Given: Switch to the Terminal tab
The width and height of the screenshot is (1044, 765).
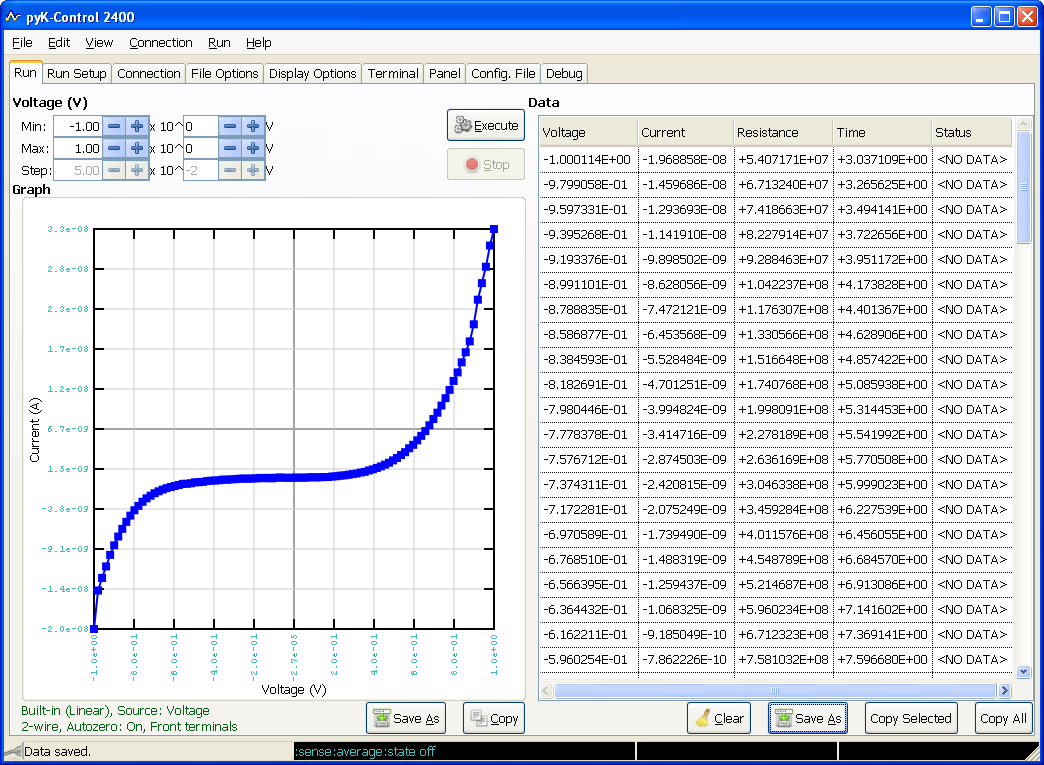Looking at the screenshot, I should click(393, 73).
